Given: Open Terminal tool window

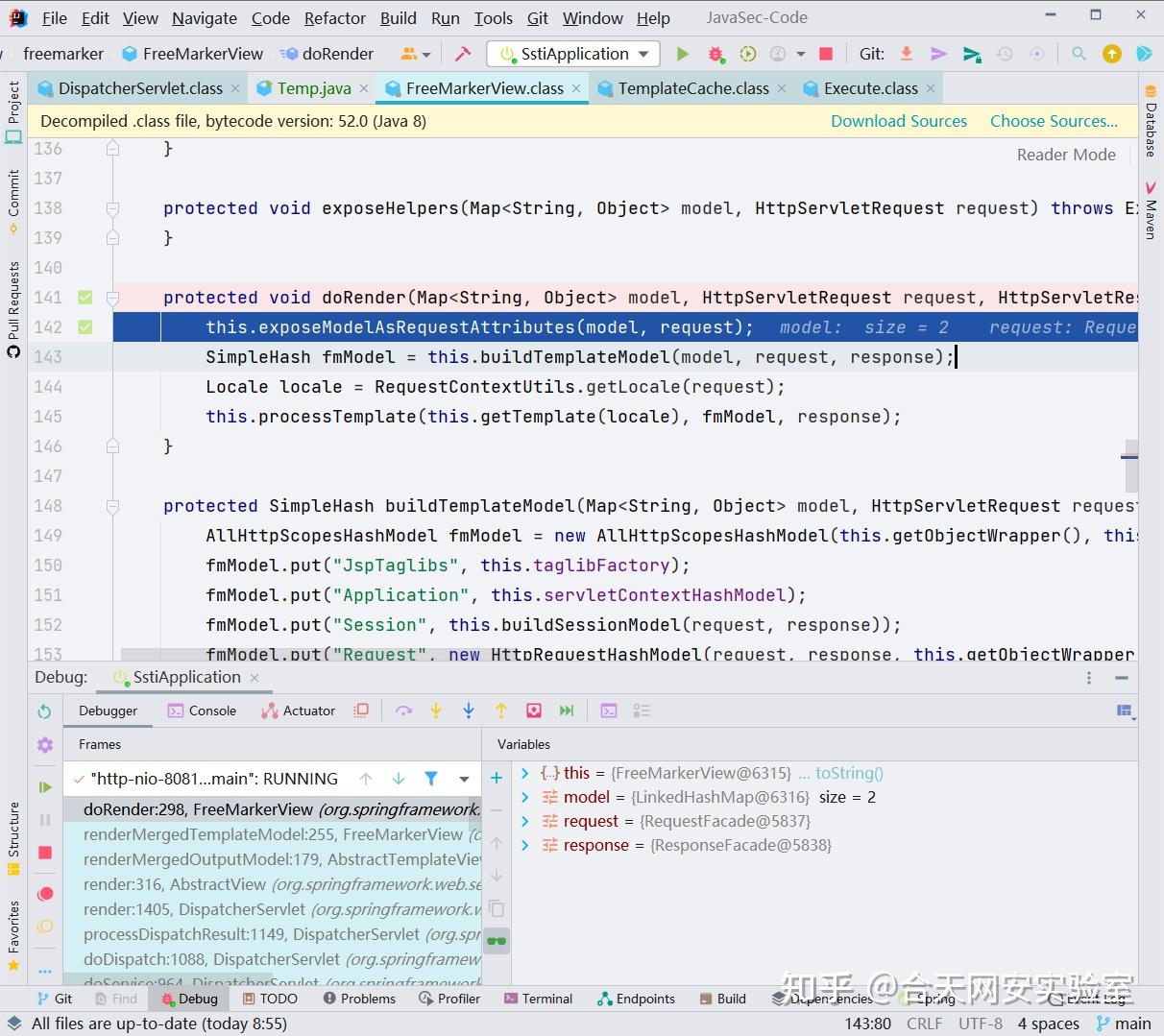Looking at the screenshot, I should point(538,999).
